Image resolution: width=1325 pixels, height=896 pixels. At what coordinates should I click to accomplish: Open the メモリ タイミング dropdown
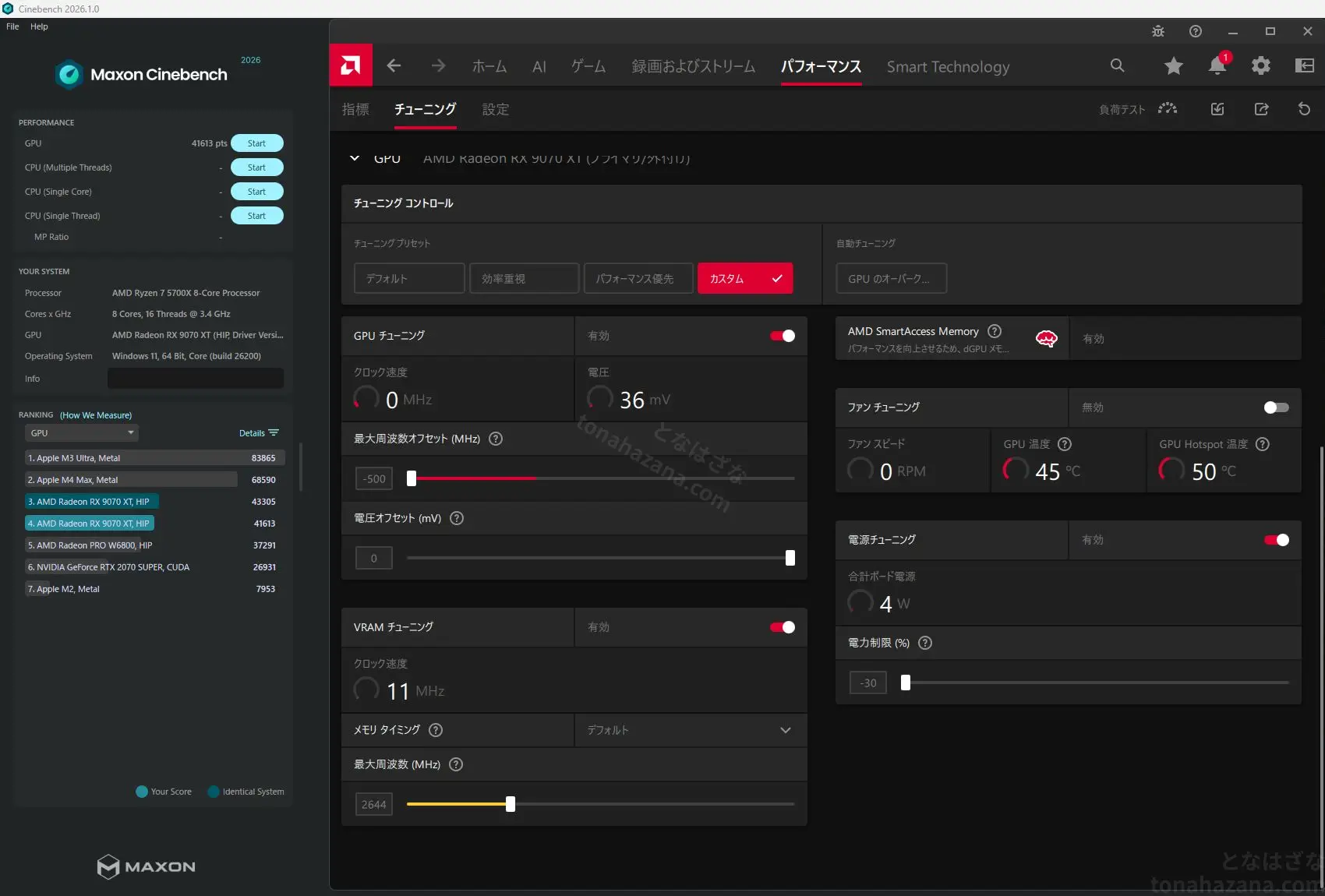pyautogui.click(x=691, y=730)
